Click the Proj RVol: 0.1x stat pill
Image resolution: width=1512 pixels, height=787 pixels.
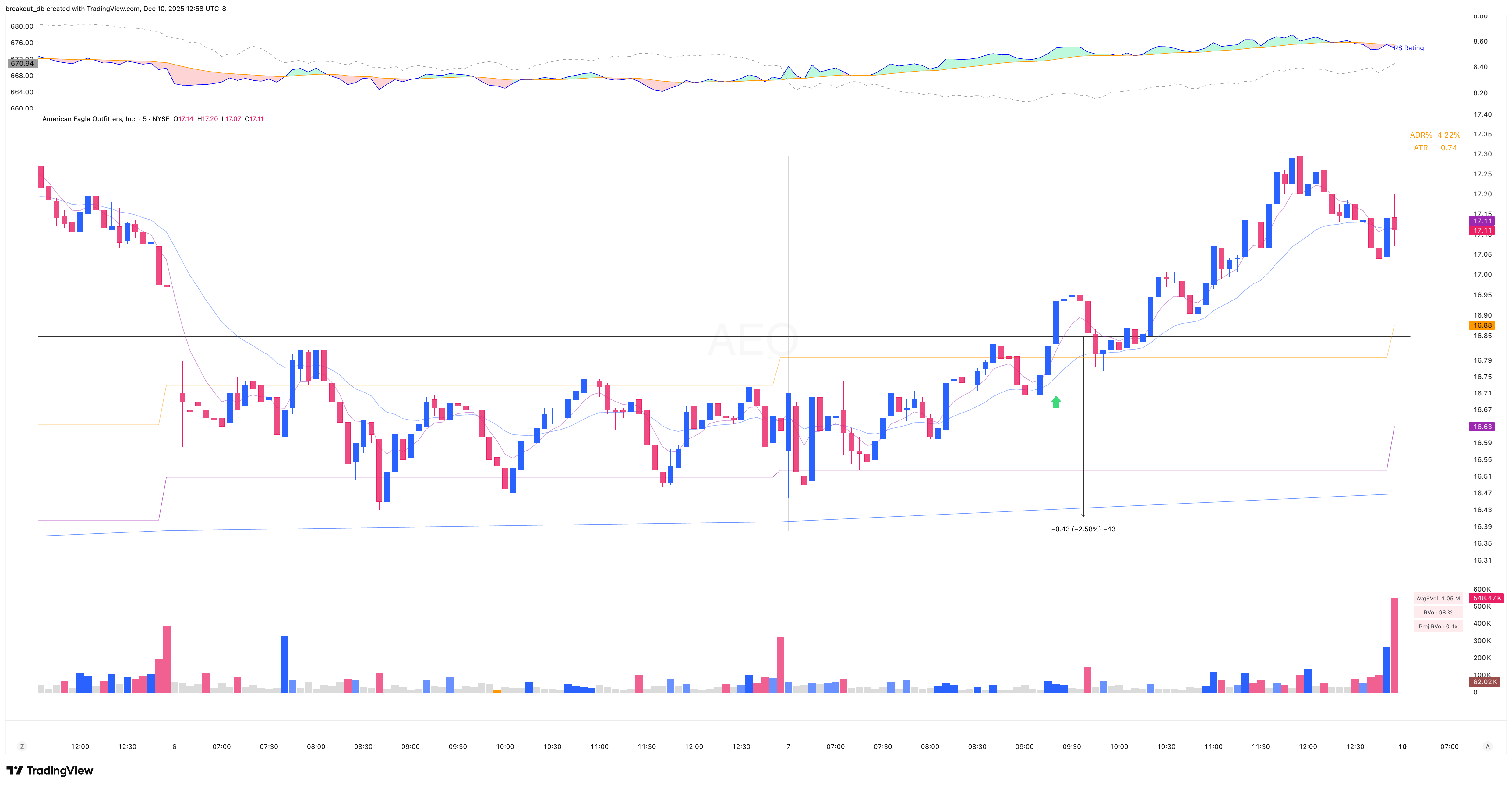pyautogui.click(x=1437, y=626)
